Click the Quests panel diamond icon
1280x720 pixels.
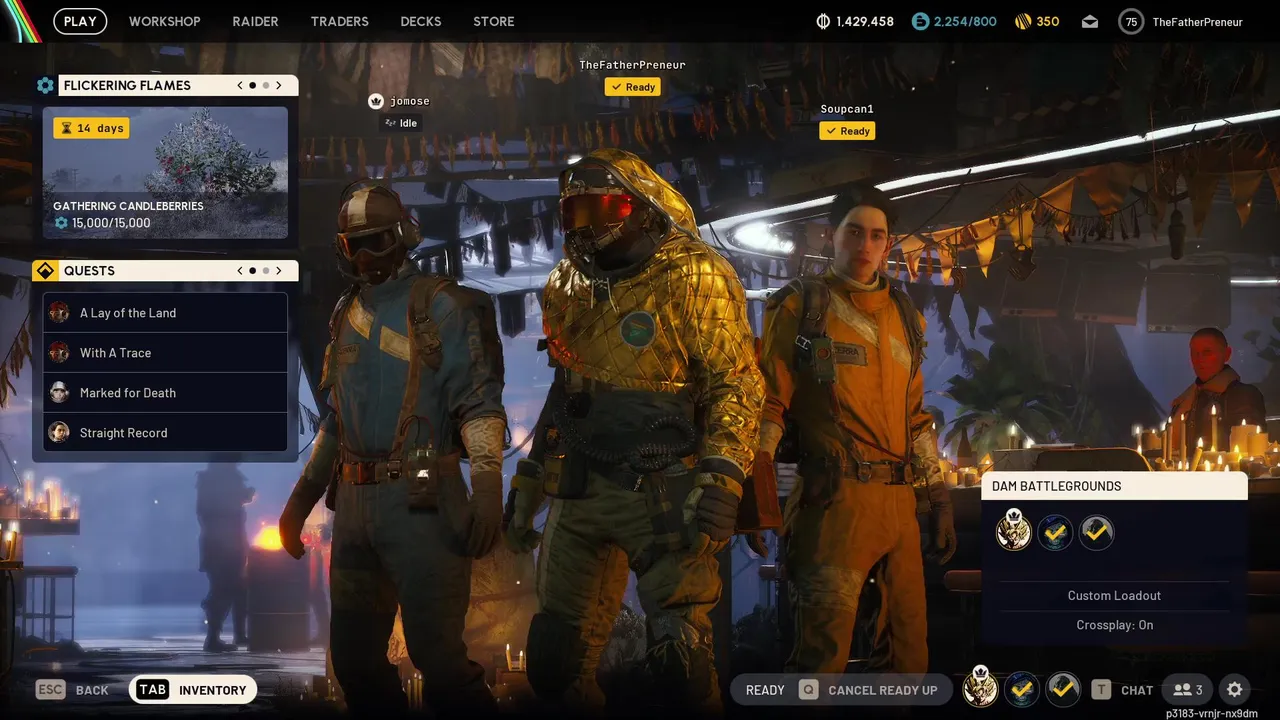(45, 271)
